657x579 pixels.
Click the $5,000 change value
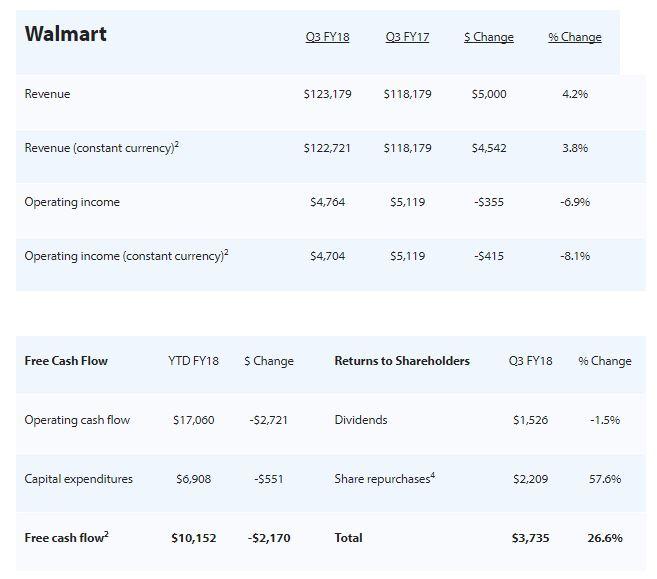(x=489, y=94)
